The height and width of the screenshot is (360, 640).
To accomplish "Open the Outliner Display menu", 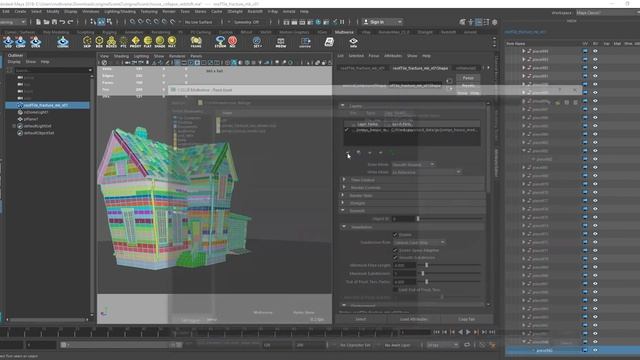I will (14, 62).
